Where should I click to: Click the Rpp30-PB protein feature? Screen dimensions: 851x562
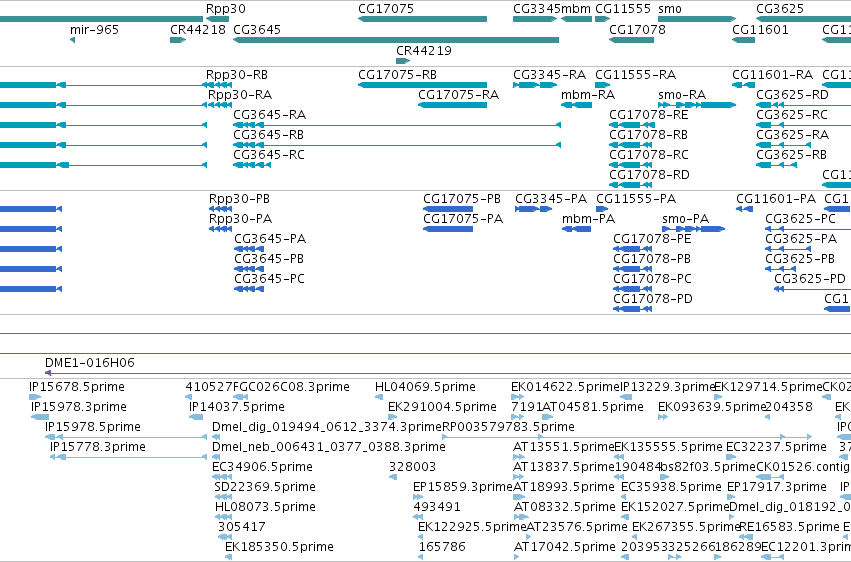pyautogui.click(x=220, y=209)
